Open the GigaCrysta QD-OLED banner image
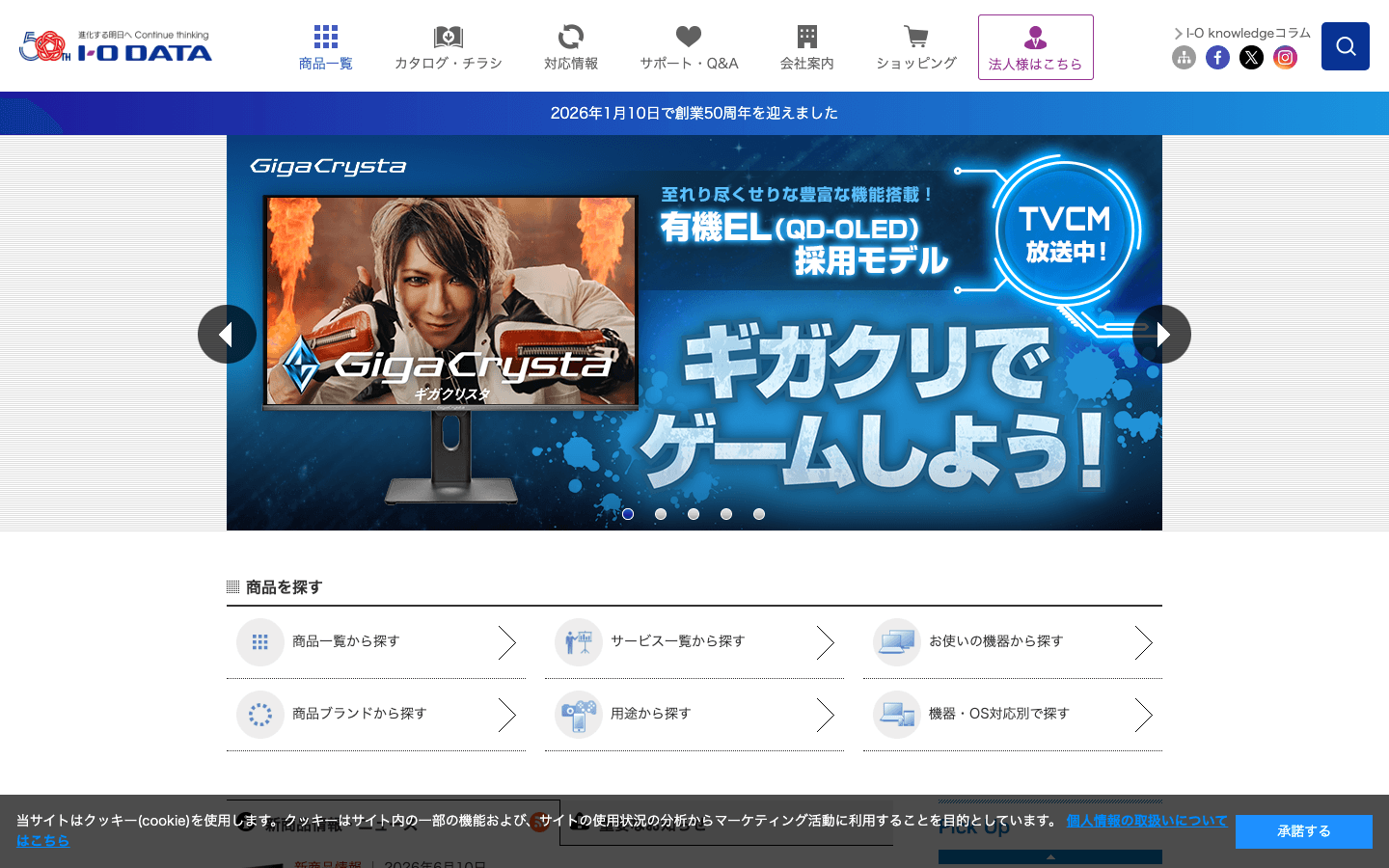 pyautogui.click(x=694, y=333)
